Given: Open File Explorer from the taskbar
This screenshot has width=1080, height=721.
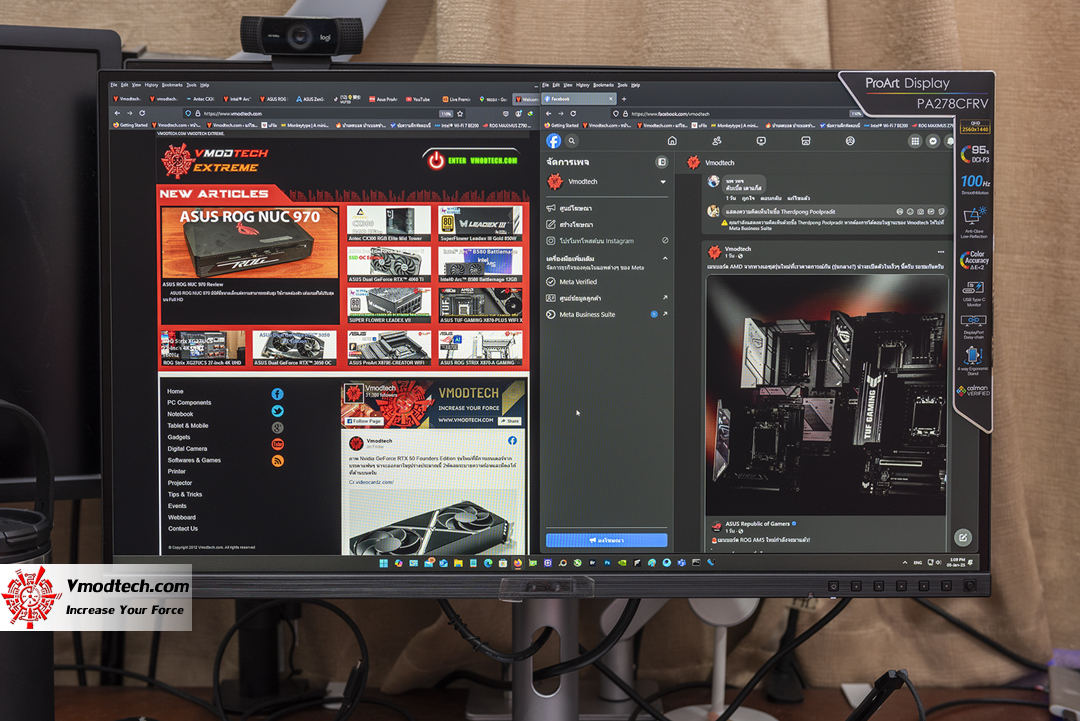Looking at the screenshot, I should click(x=458, y=563).
